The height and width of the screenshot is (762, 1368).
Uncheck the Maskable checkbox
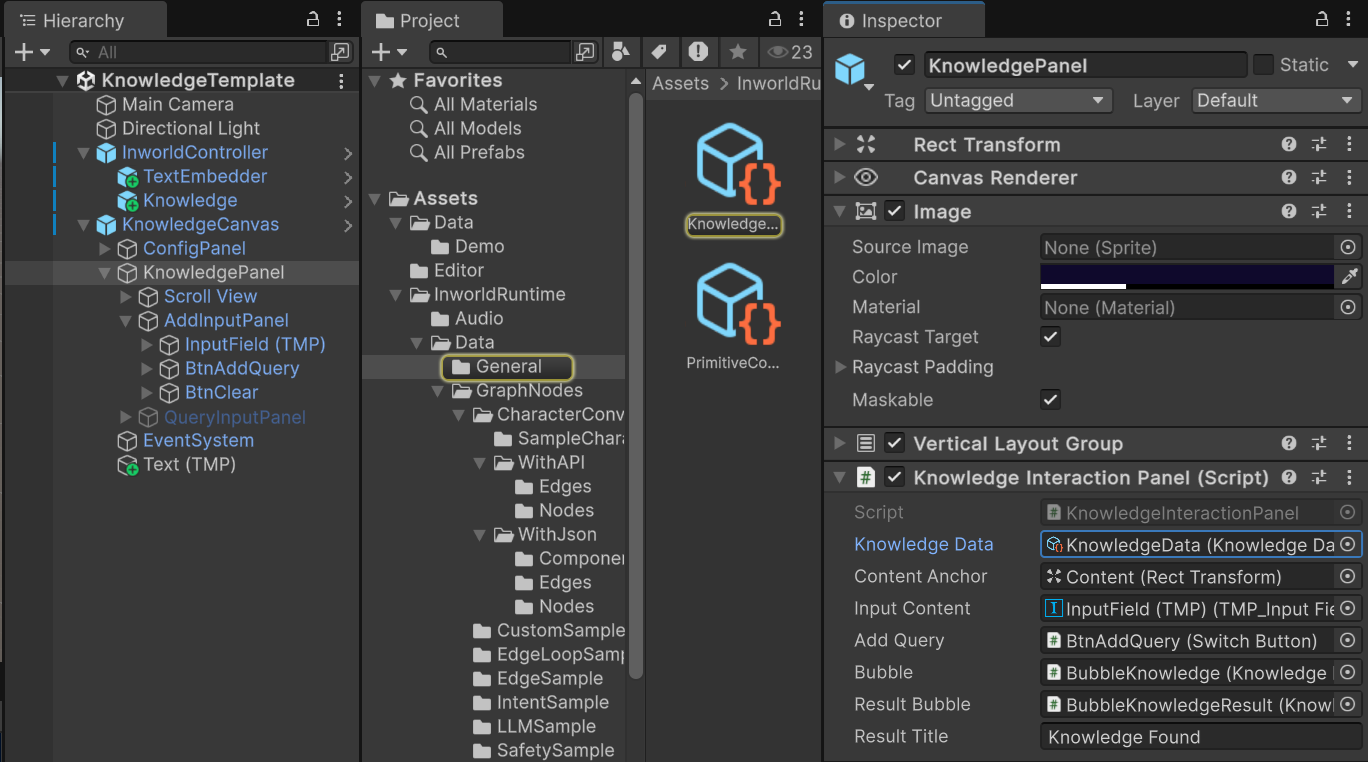coord(1050,400)
